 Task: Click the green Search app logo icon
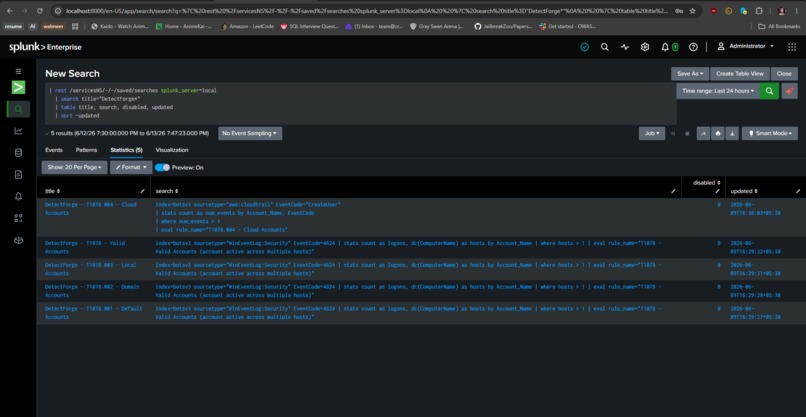[18, 87]
